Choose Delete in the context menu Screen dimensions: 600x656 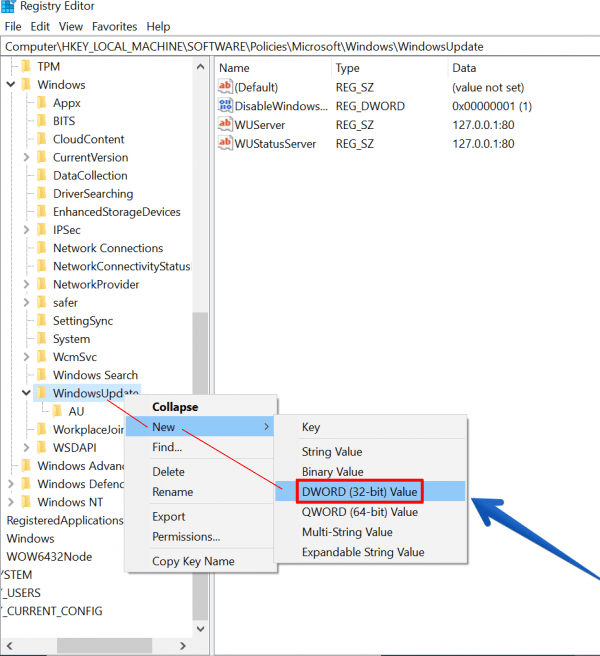[x=201, y=472]
